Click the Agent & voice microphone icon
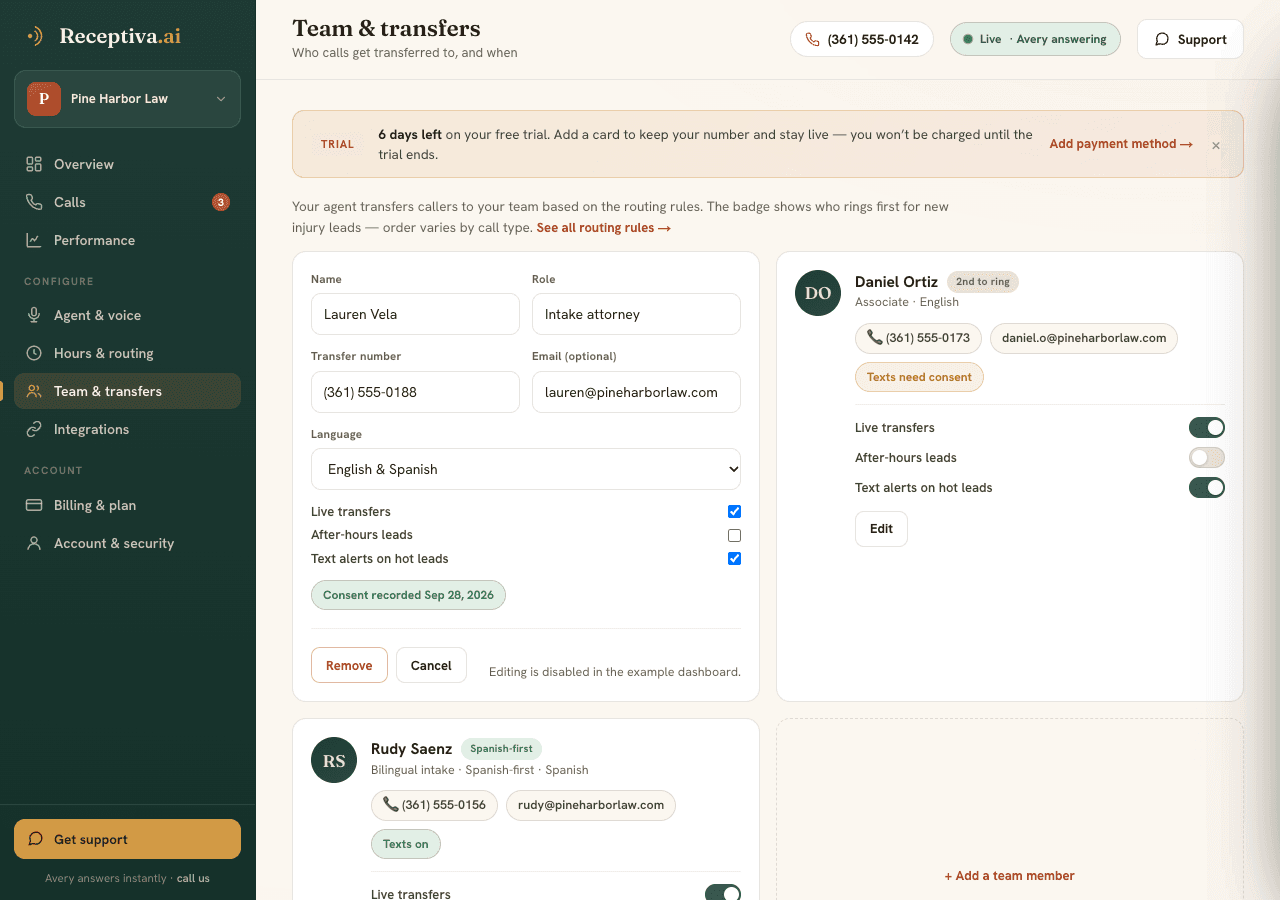 click(x=34, y=315)
